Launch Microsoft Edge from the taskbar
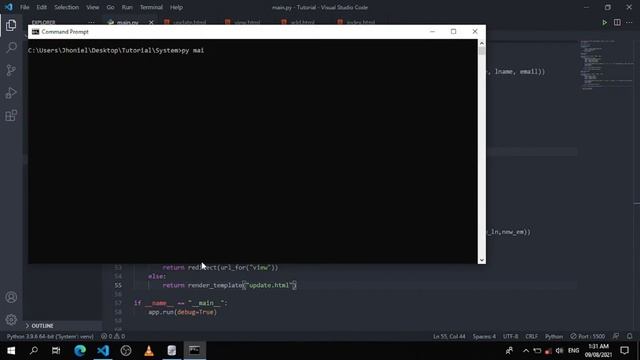 click(80, 351)
